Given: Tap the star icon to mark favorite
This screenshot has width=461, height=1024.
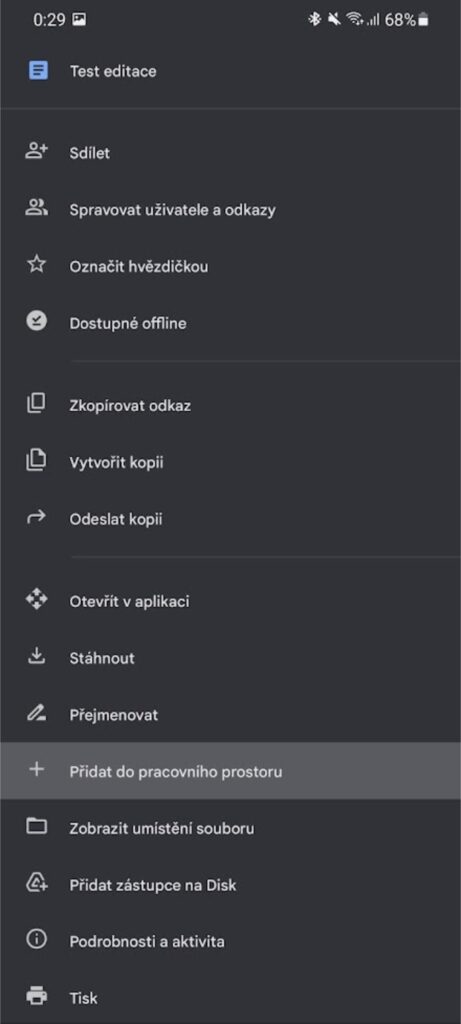Looking at the screenshot, I should pyautogui.click(x=37, y=264).
